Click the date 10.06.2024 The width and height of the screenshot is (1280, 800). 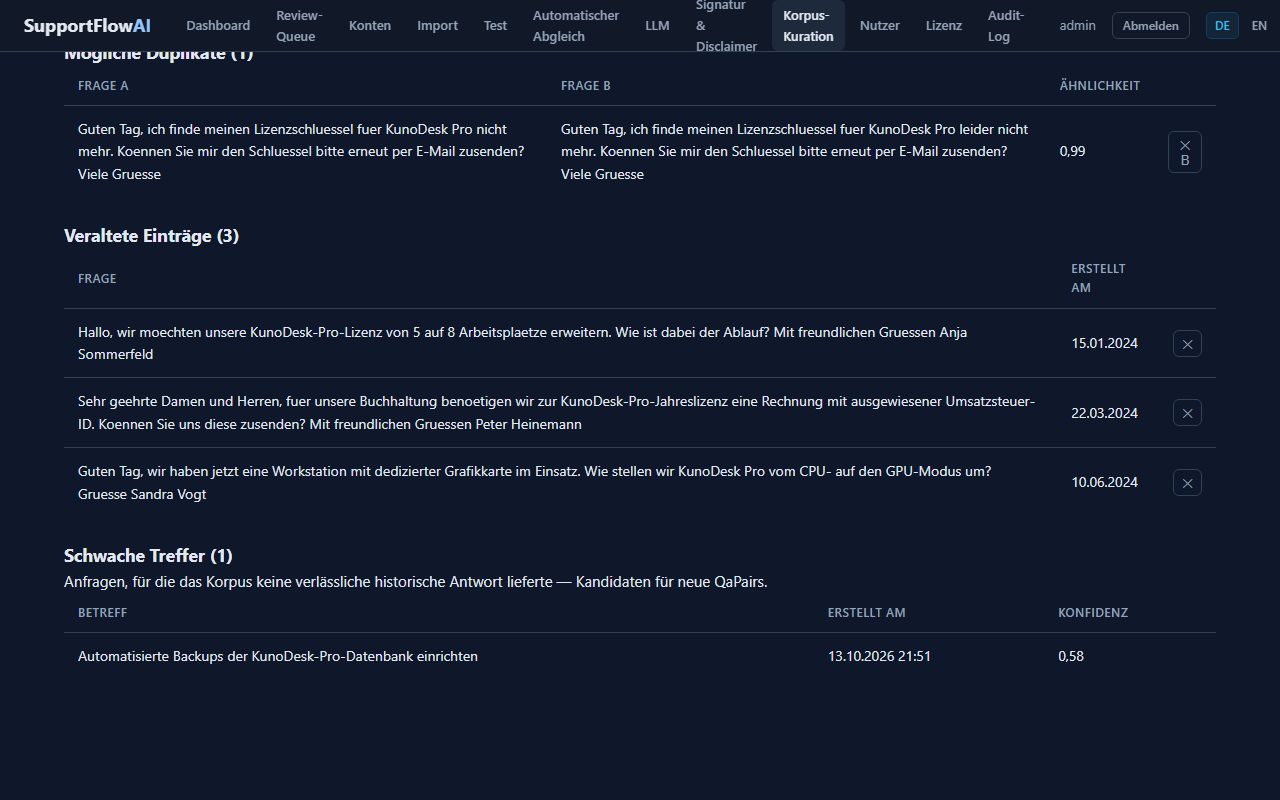tap(1105, 483)
